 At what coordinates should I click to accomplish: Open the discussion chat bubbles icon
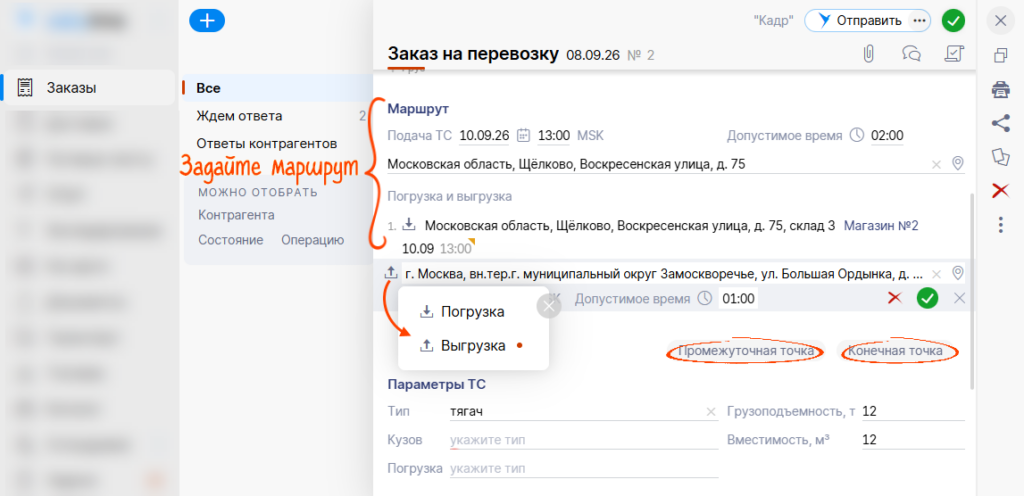[x=911, y=54]
